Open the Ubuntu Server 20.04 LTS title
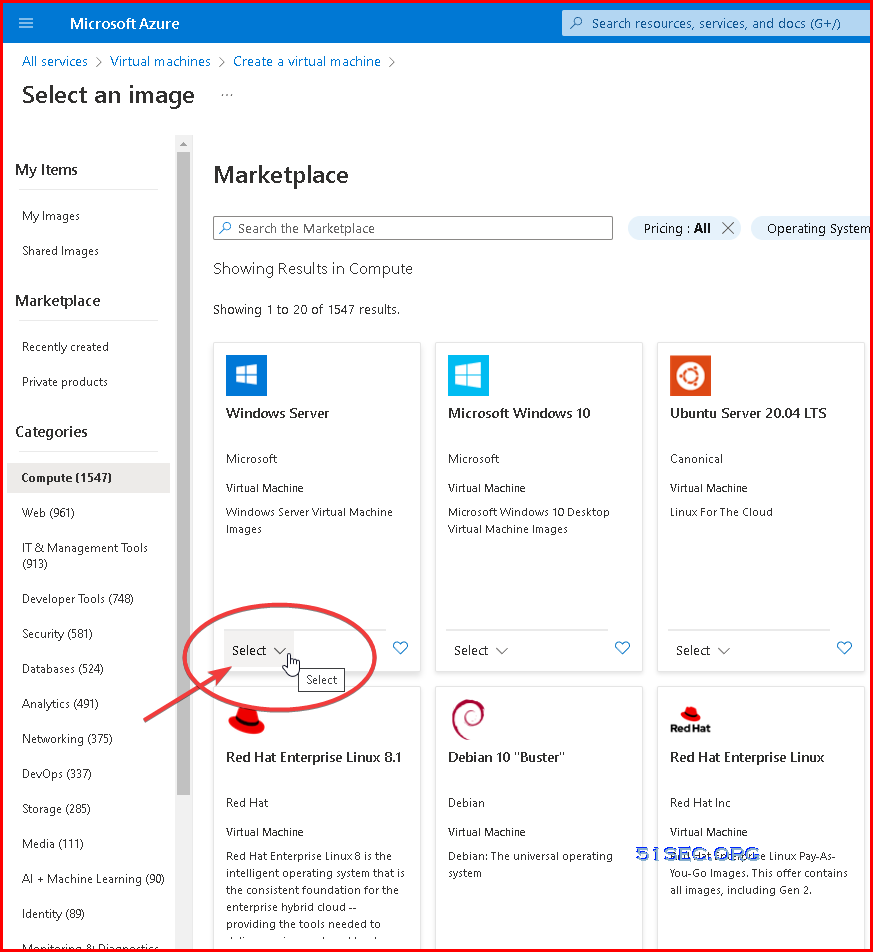This screenshot has height=952, width=873. pyautogui.click(x=748, y=413)
